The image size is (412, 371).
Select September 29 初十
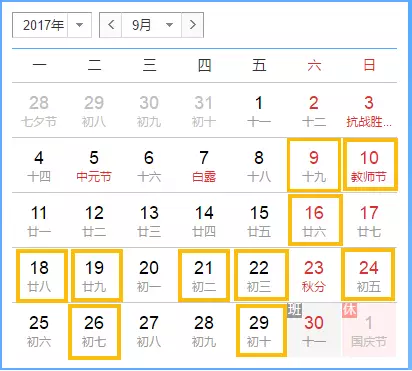coord(261,330)
